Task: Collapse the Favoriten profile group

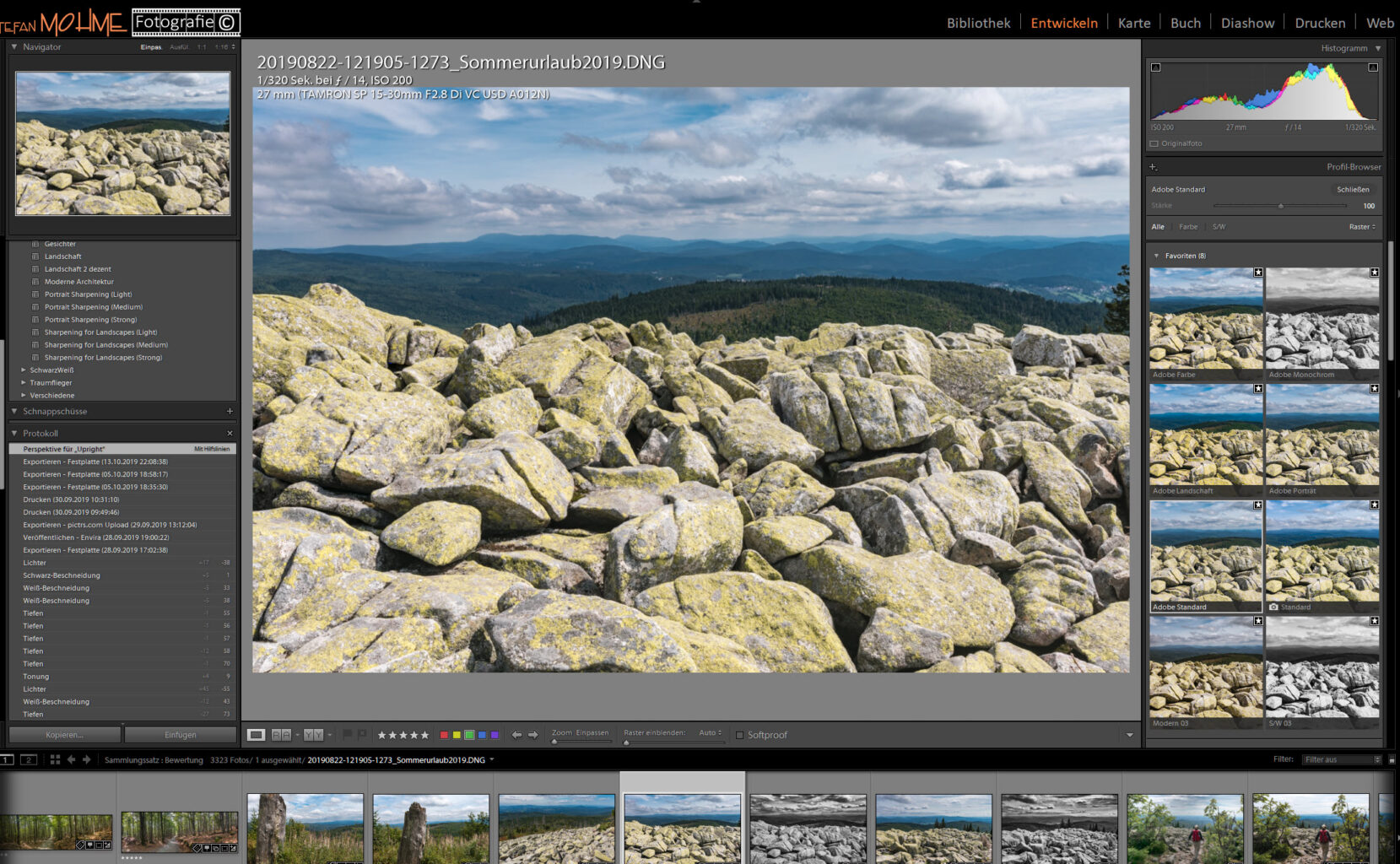Action: pyautogui.click(x=1156, y=256)
